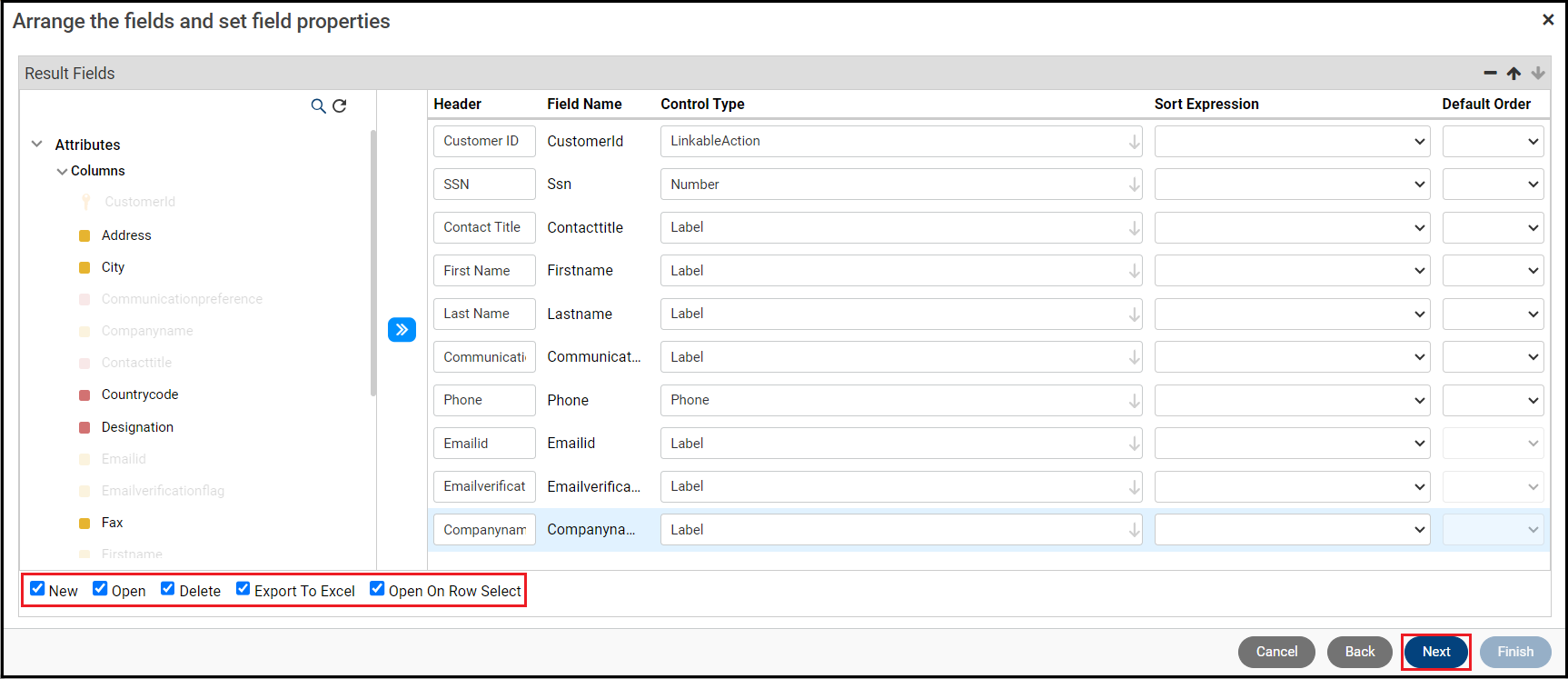
Task: Uncheck the New checkbox
Action: coord(37,589)
